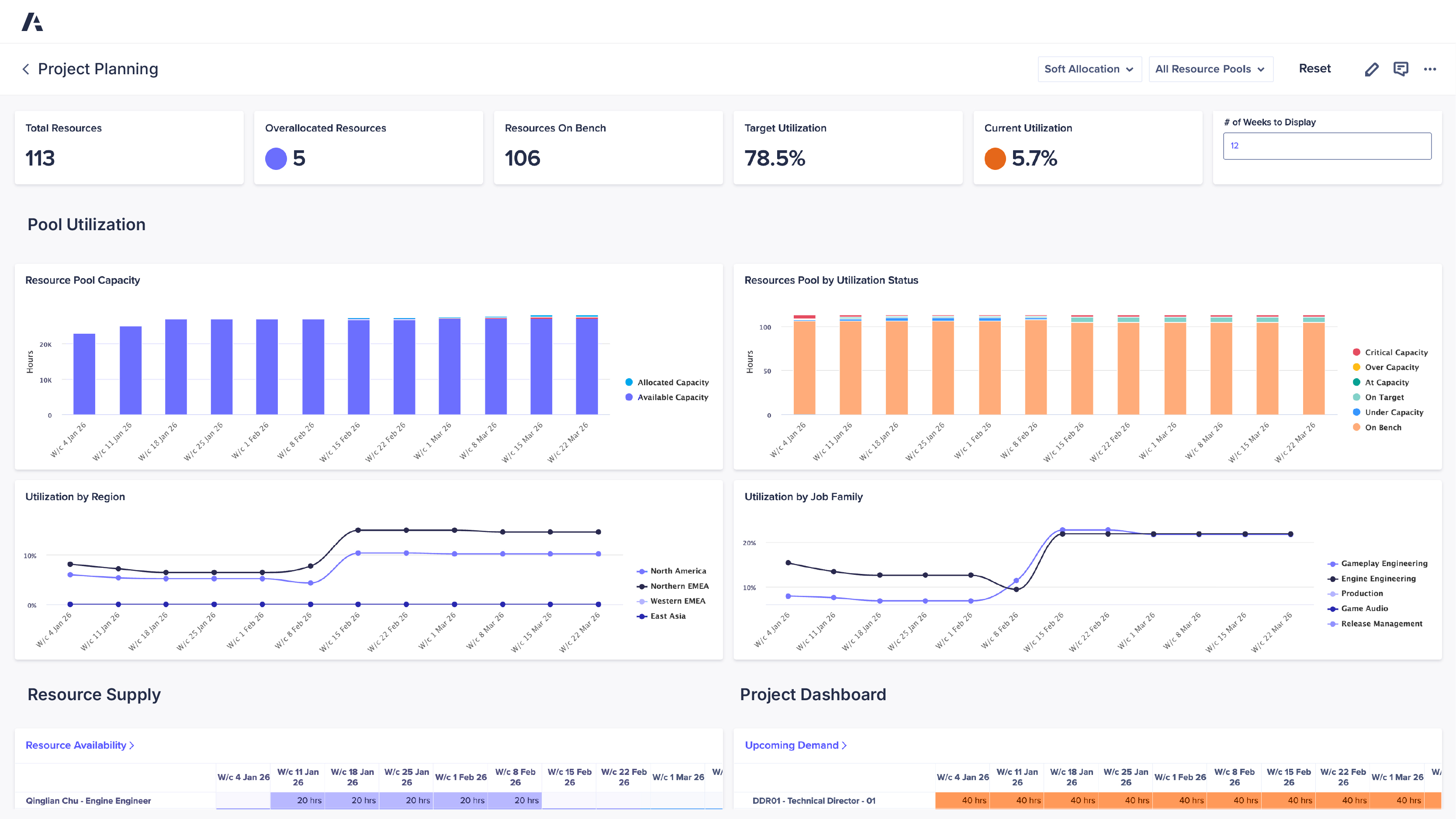Open the more options ellipsis menu
Viewport: 1456px width, 819px height.
coord(1431,69)
